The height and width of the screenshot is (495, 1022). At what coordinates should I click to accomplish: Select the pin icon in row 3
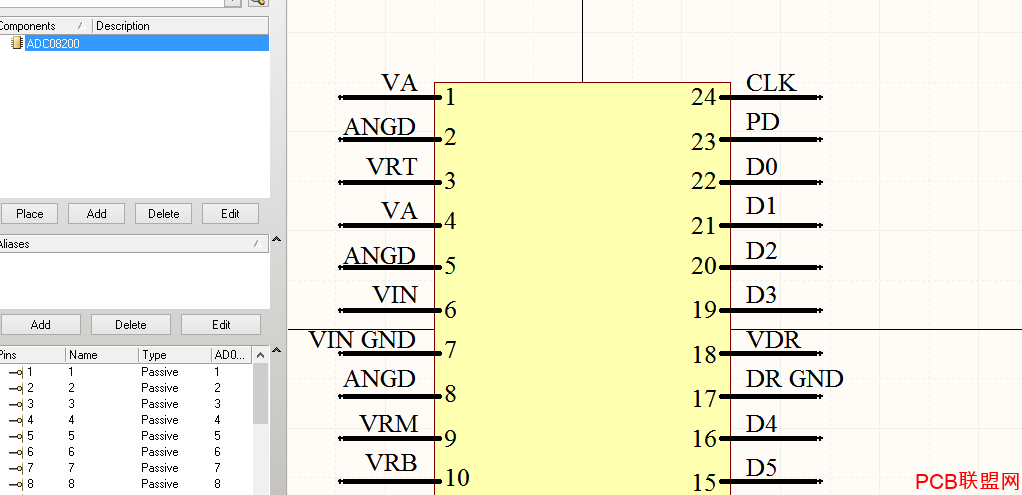click(x=16, y=404)
